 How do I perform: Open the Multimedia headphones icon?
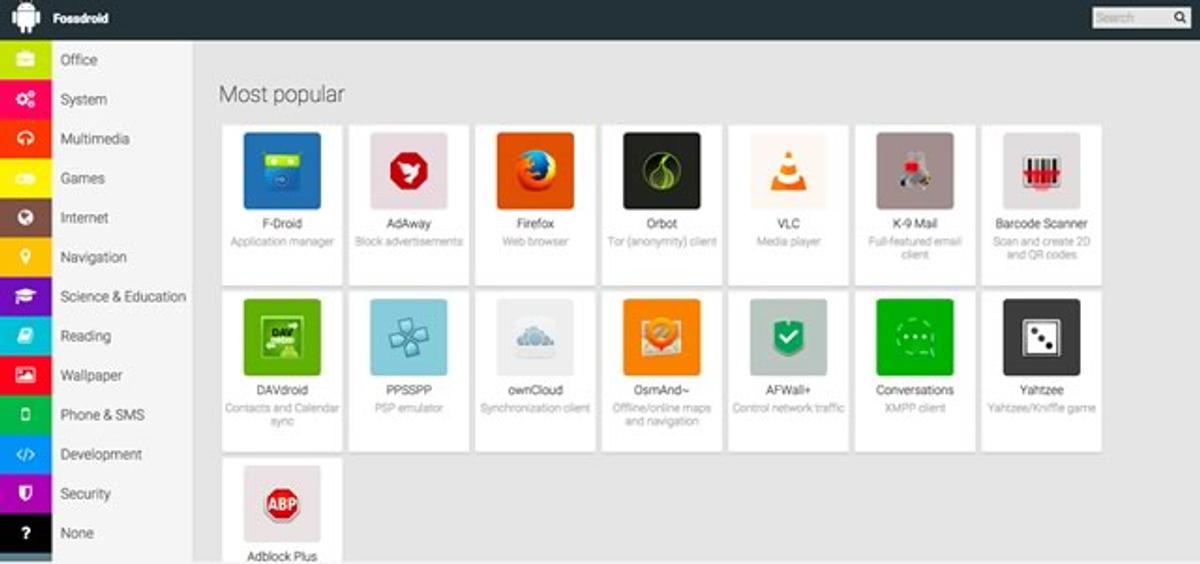click(26, 139)
